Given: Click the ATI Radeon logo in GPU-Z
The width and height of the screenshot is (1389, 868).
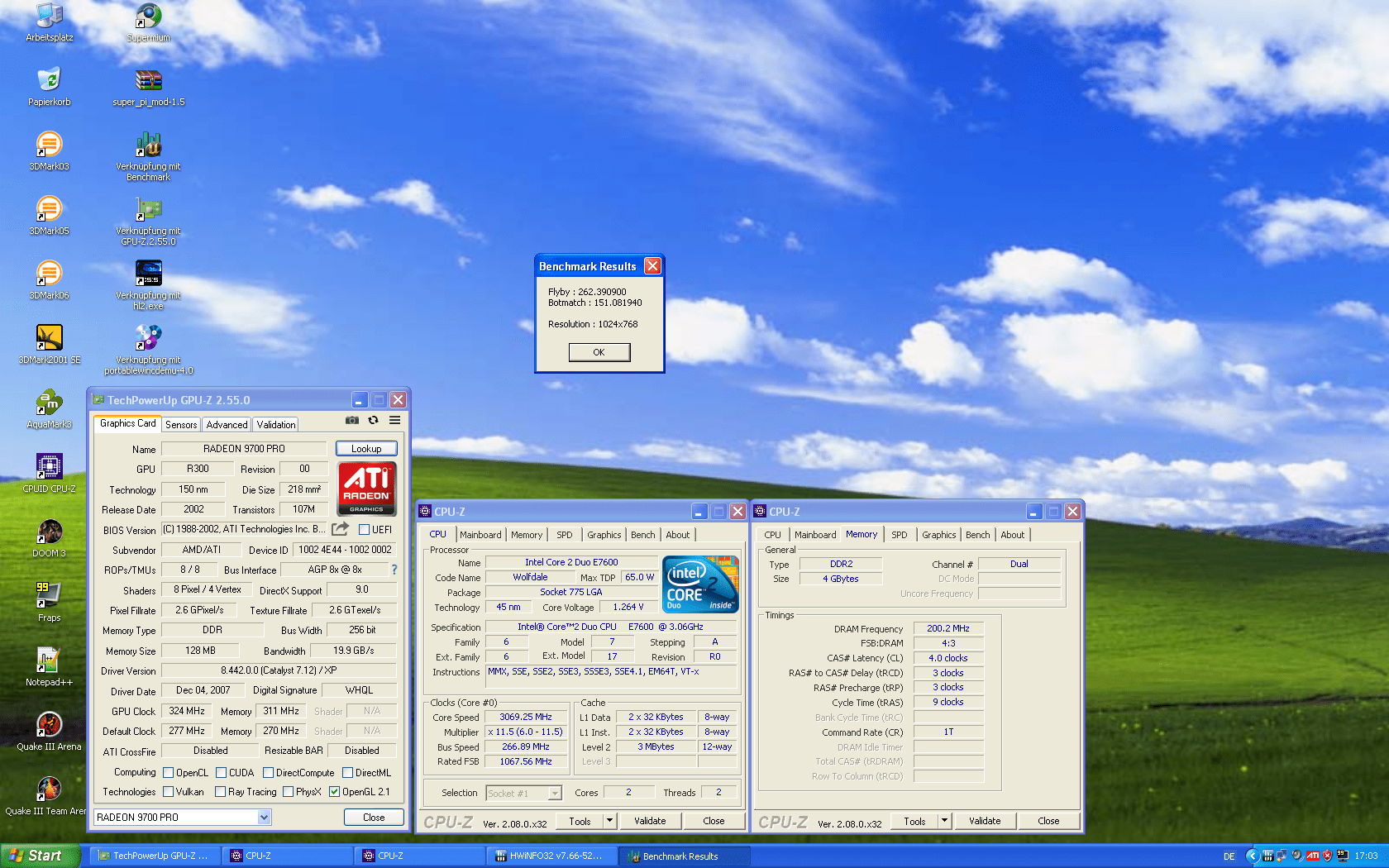Looking at the screenshot, I should [x=367, y=489].
